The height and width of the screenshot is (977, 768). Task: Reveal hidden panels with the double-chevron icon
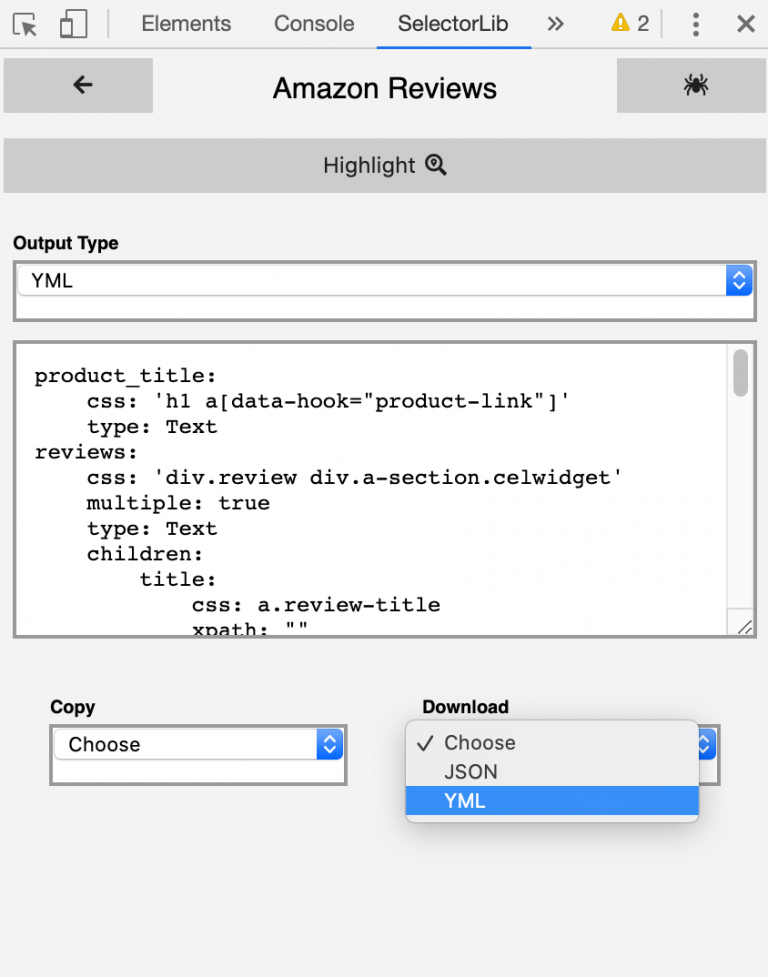(556, 23)
